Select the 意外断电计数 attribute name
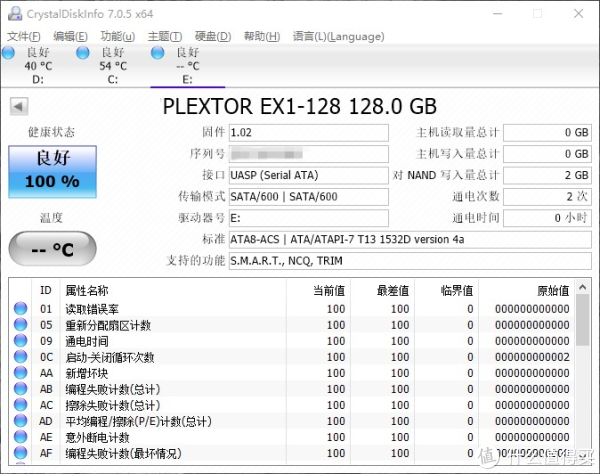Image resolution: width=600 pixels, height=474 pixels. point(97,438)
